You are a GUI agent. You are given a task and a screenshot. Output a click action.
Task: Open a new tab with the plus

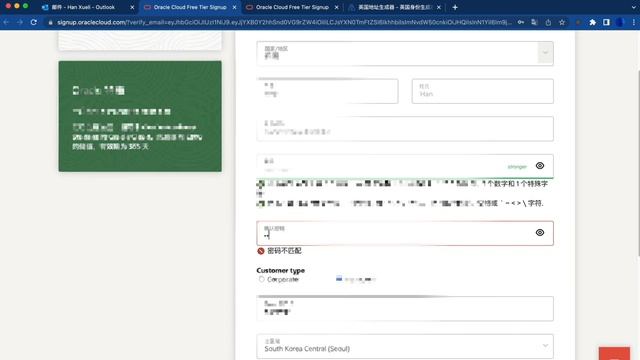[455, 7]
